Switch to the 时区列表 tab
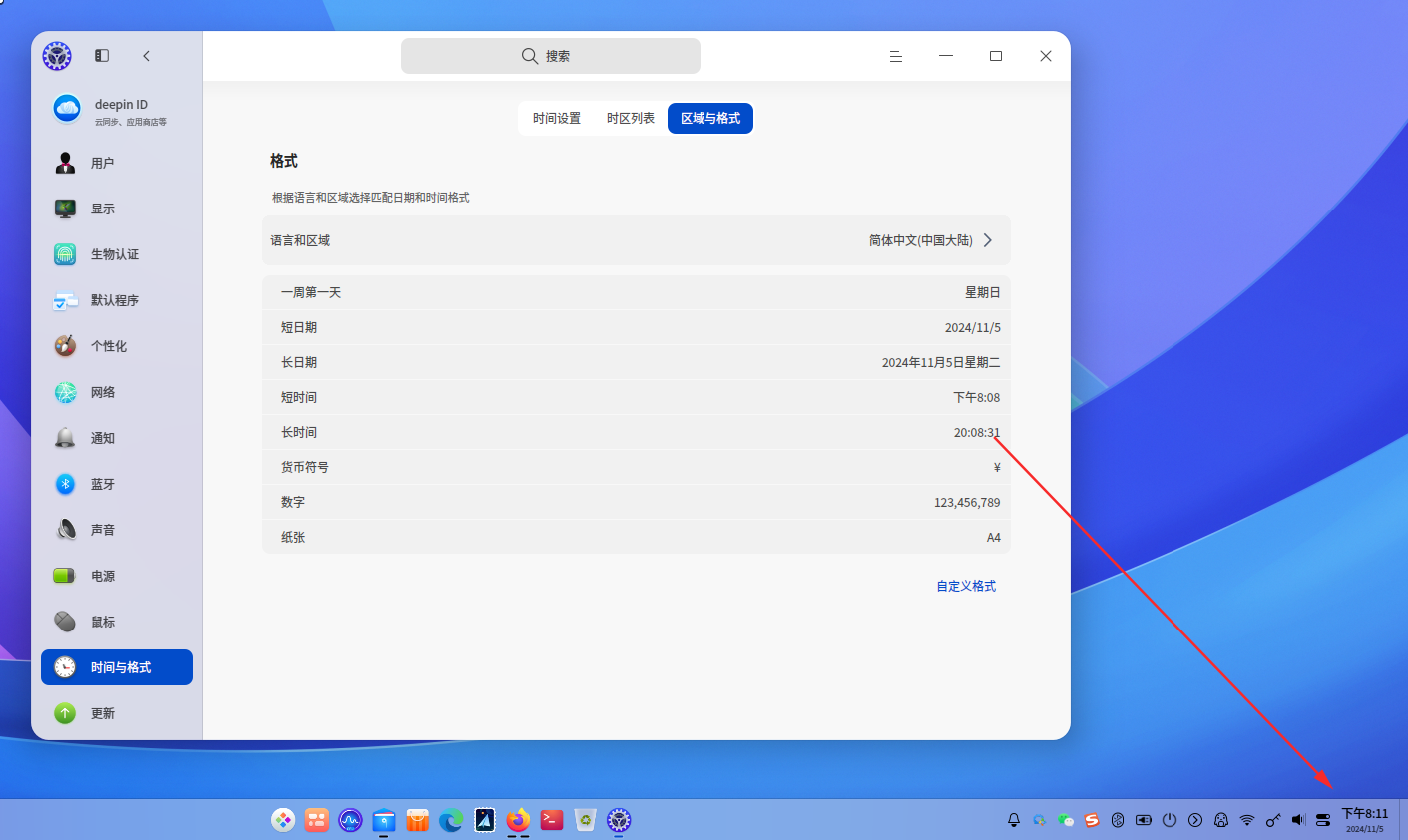This screenshot has height=840, width=1408. (x=631, y=118)
